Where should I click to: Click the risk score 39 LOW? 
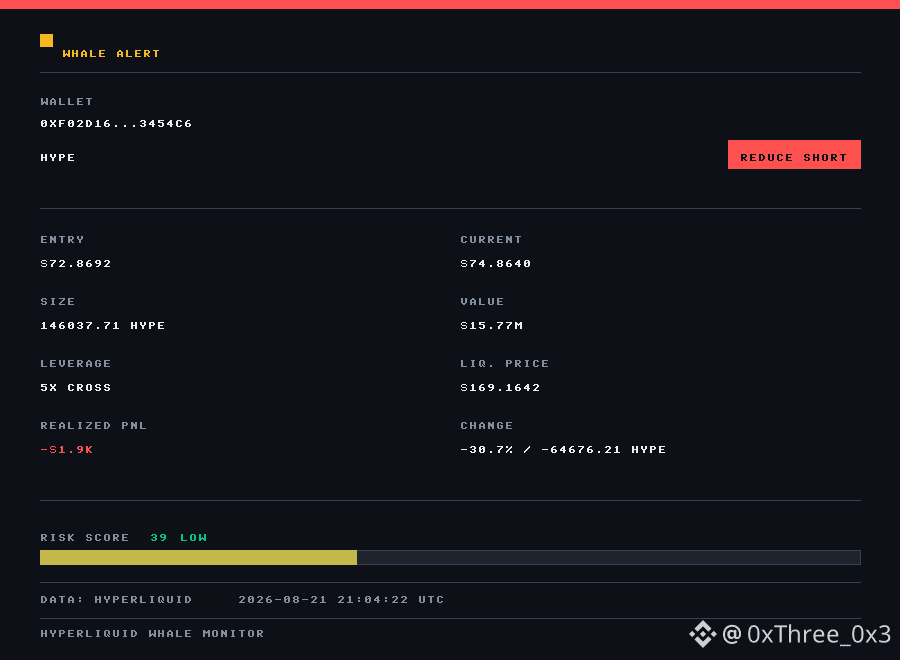click(x=179, y=537)
